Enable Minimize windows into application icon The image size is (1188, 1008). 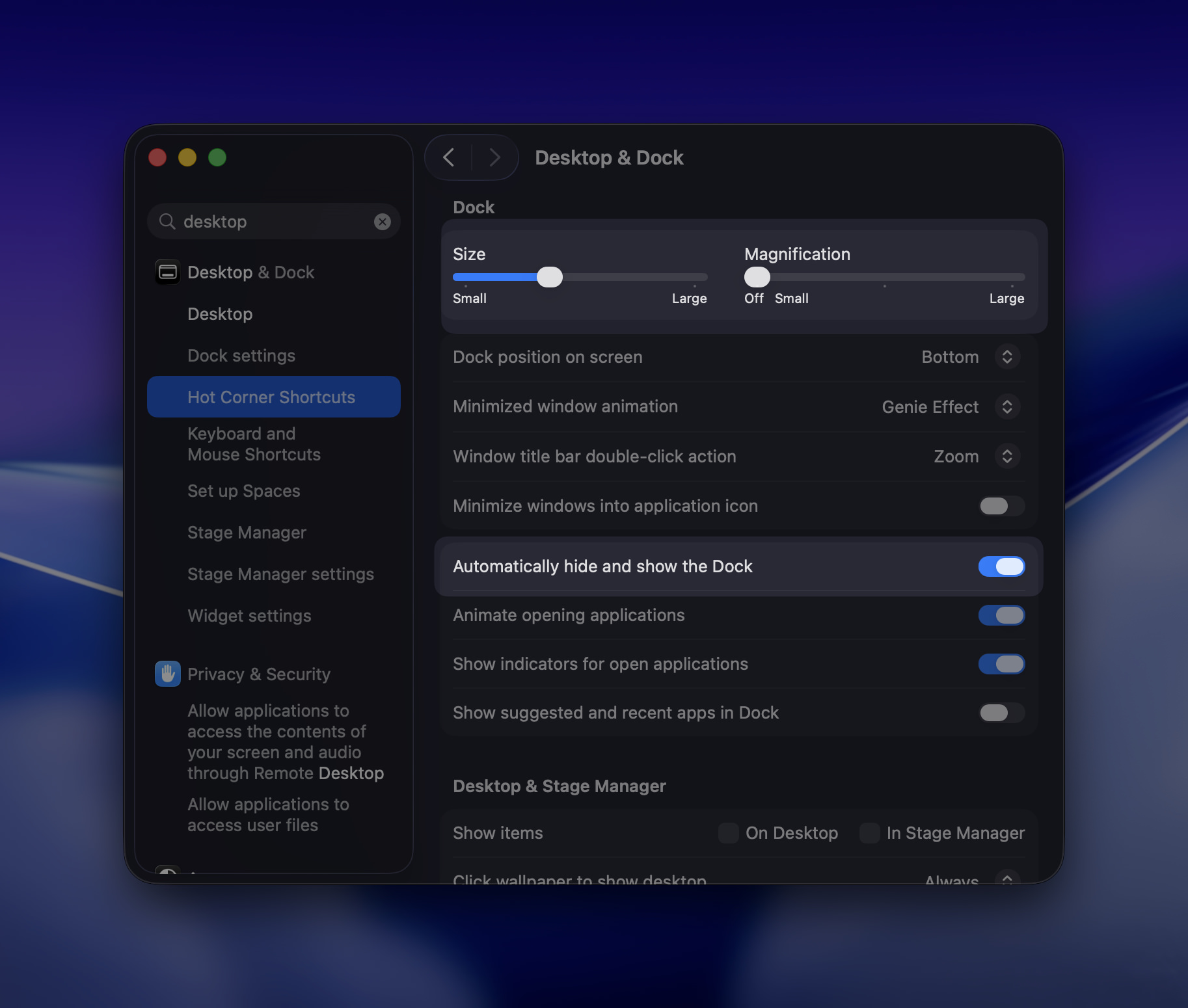click(1000, 506)
